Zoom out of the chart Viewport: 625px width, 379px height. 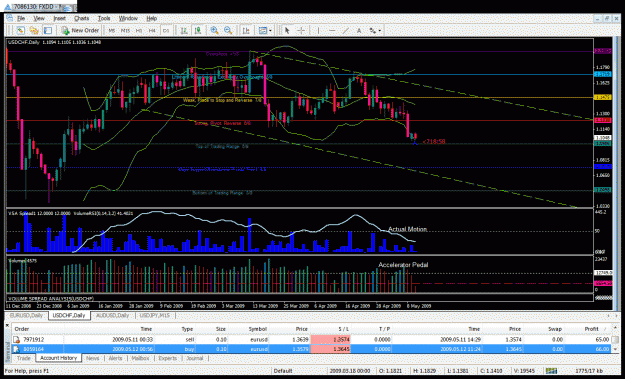coord(228,30)
